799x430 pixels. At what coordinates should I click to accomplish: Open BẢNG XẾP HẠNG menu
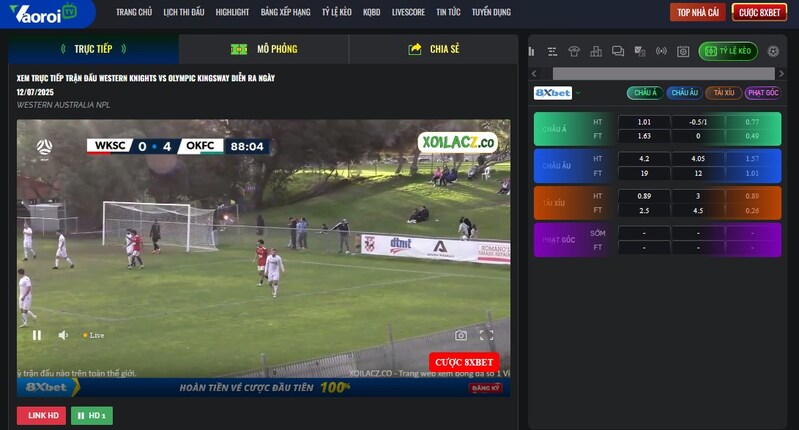tap(285, 12)
